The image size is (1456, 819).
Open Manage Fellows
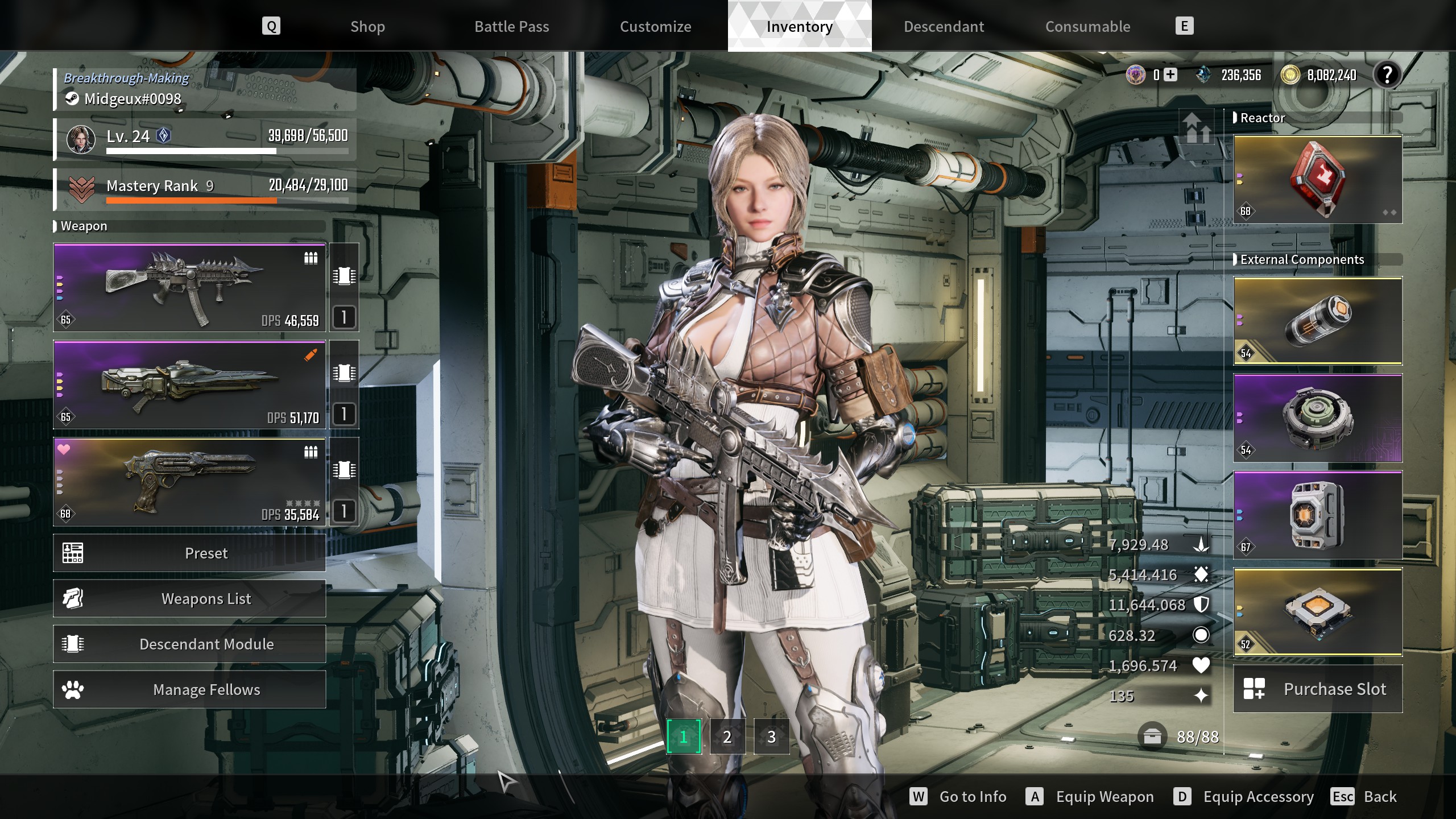[x=189, y=689]
